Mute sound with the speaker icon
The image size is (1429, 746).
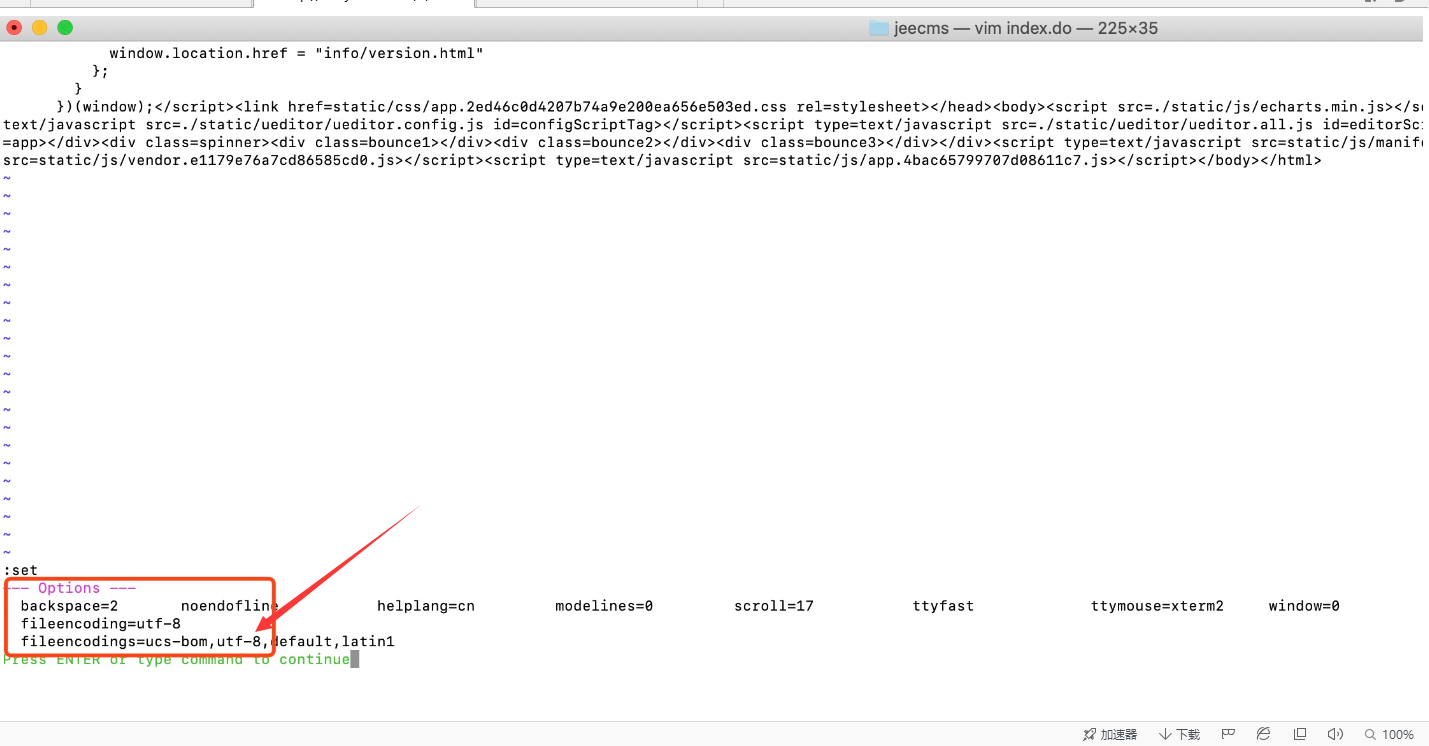click(x=1335, y=734)
